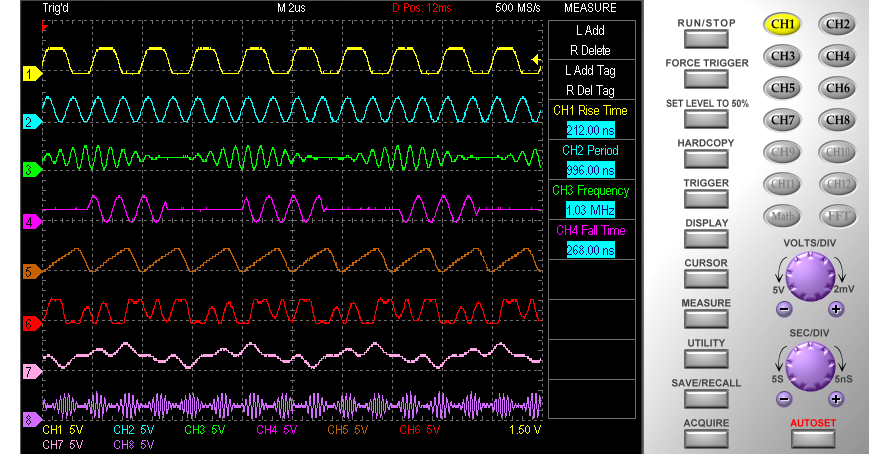
Task: Open the DISPLAY menu button
Action: coord(706,239)
